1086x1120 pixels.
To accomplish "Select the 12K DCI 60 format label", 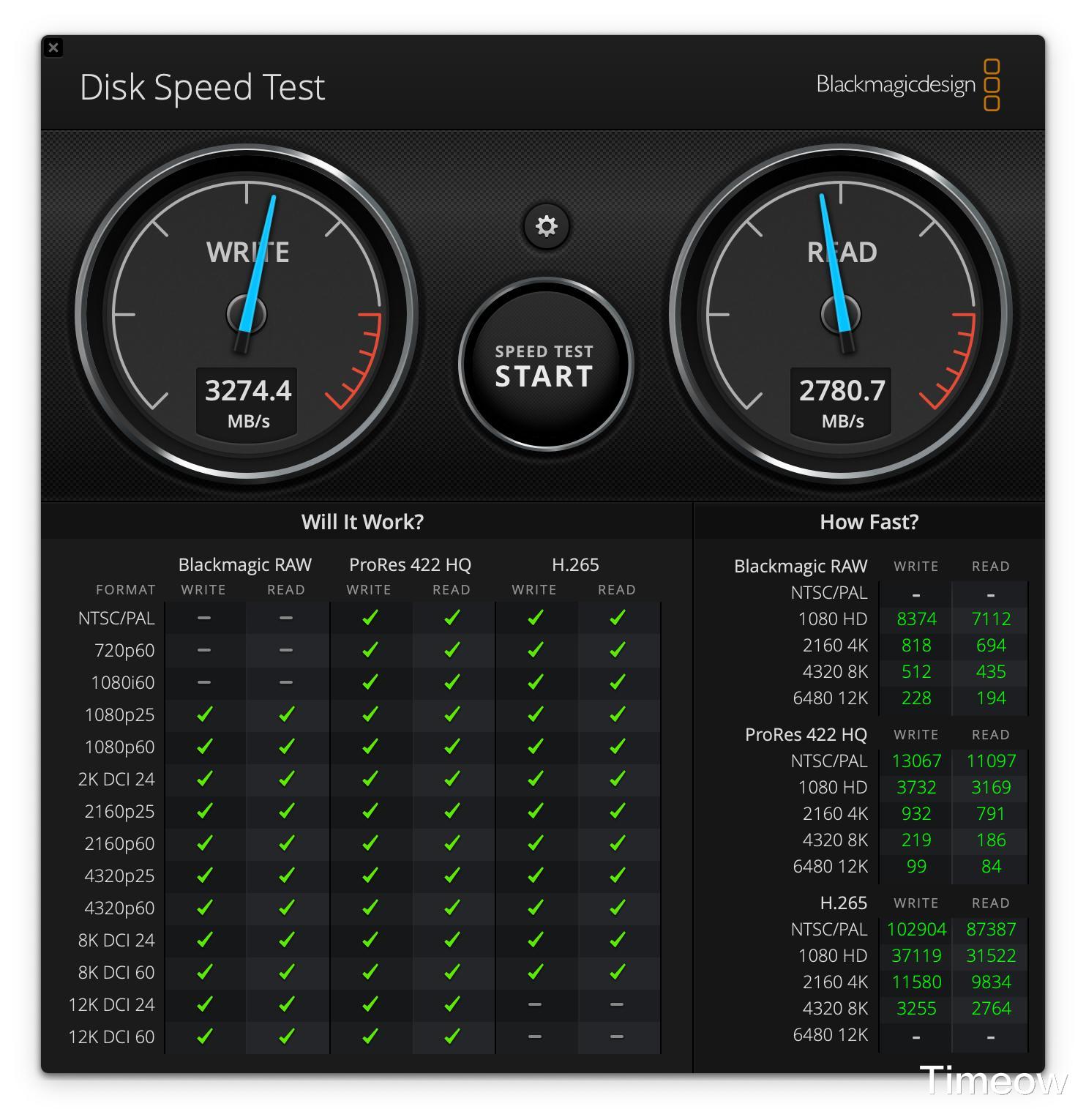I will pos(111,1037).
